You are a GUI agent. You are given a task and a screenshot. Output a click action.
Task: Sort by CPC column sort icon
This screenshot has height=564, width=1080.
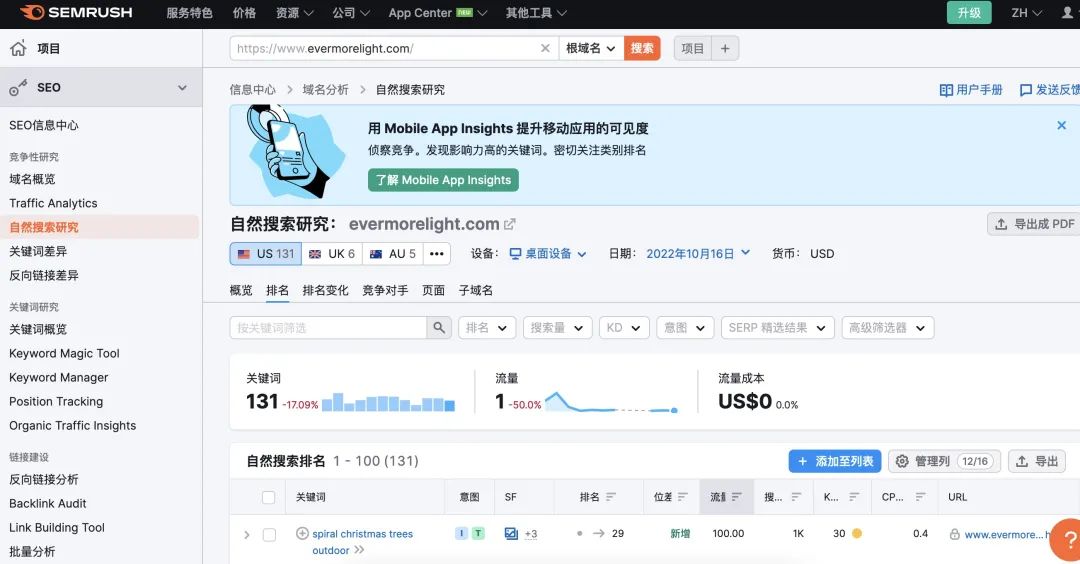[920, 497]
